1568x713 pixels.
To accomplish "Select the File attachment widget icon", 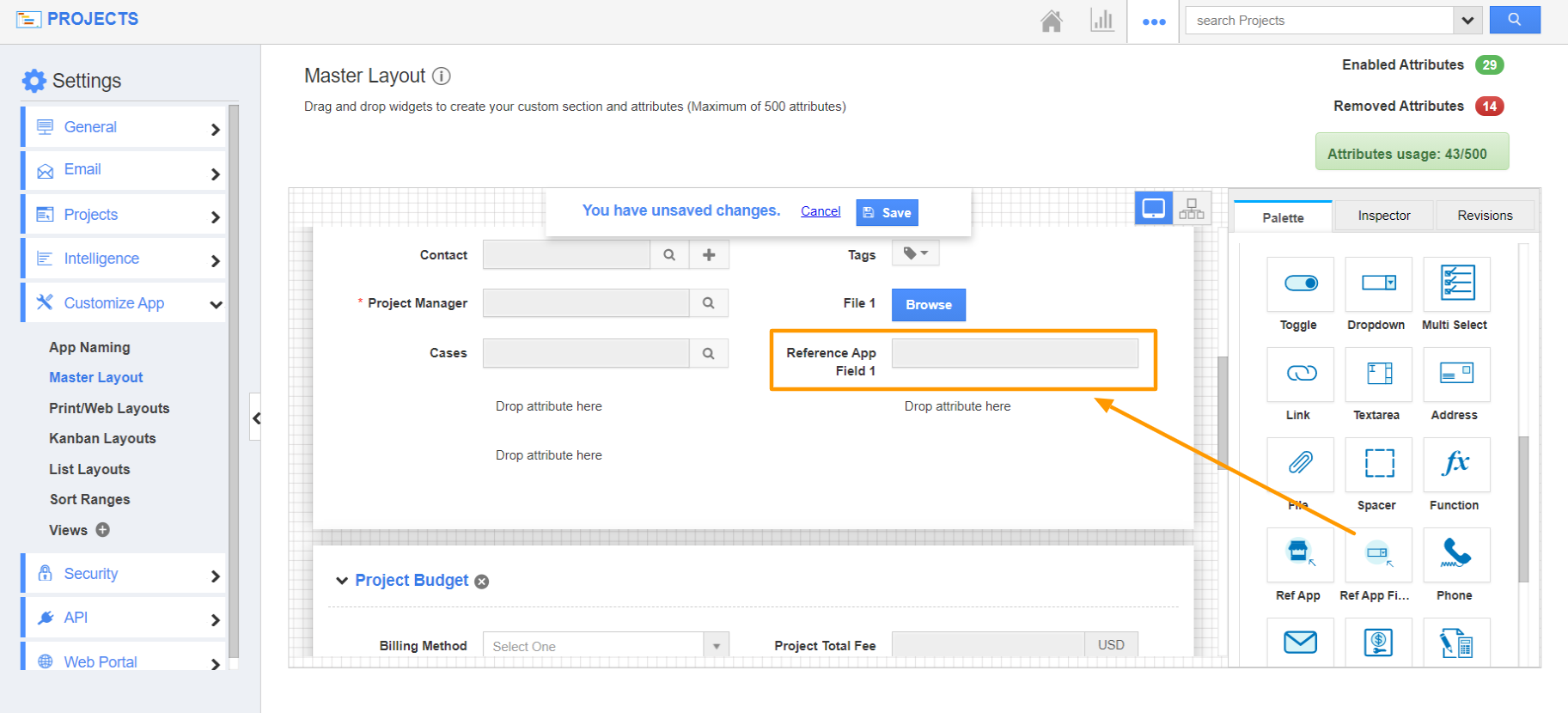I will click(x=1300, y=464).
